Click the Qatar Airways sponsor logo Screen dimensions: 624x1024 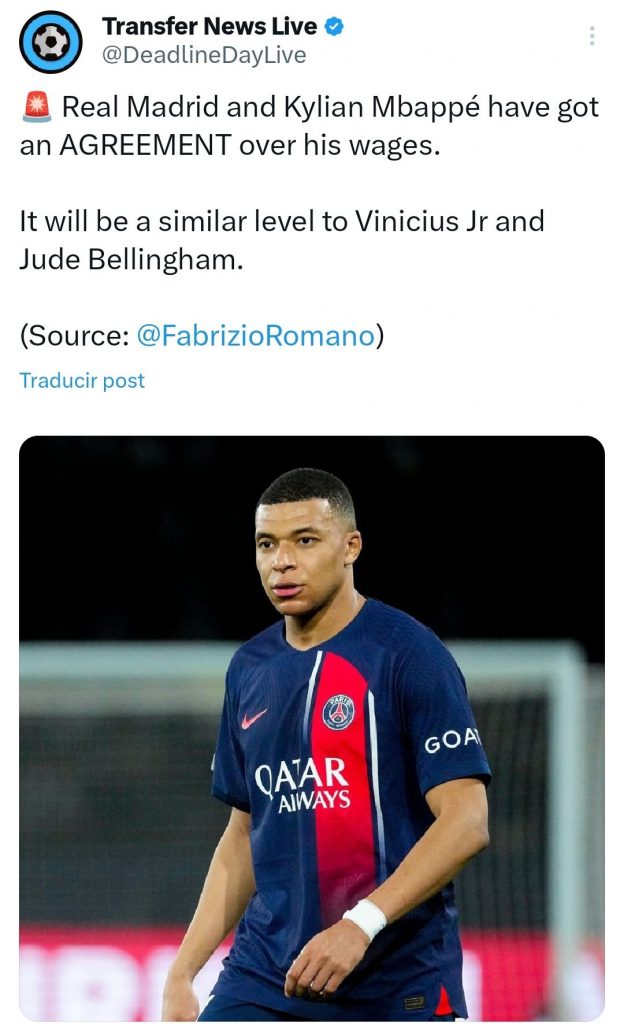tap(301, 783)
